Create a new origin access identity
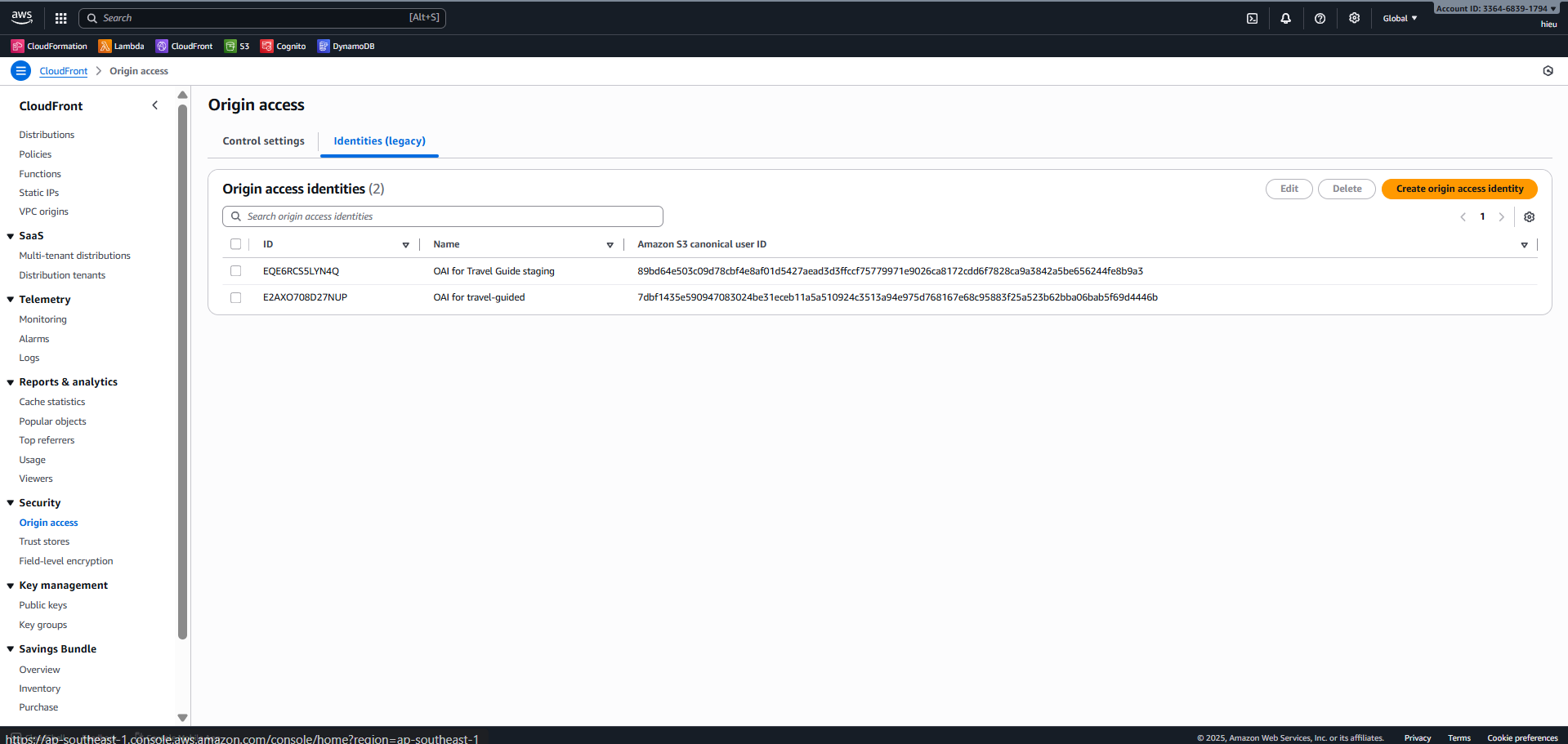This screenshot has width=1568, height=744. pos(1459,189)
